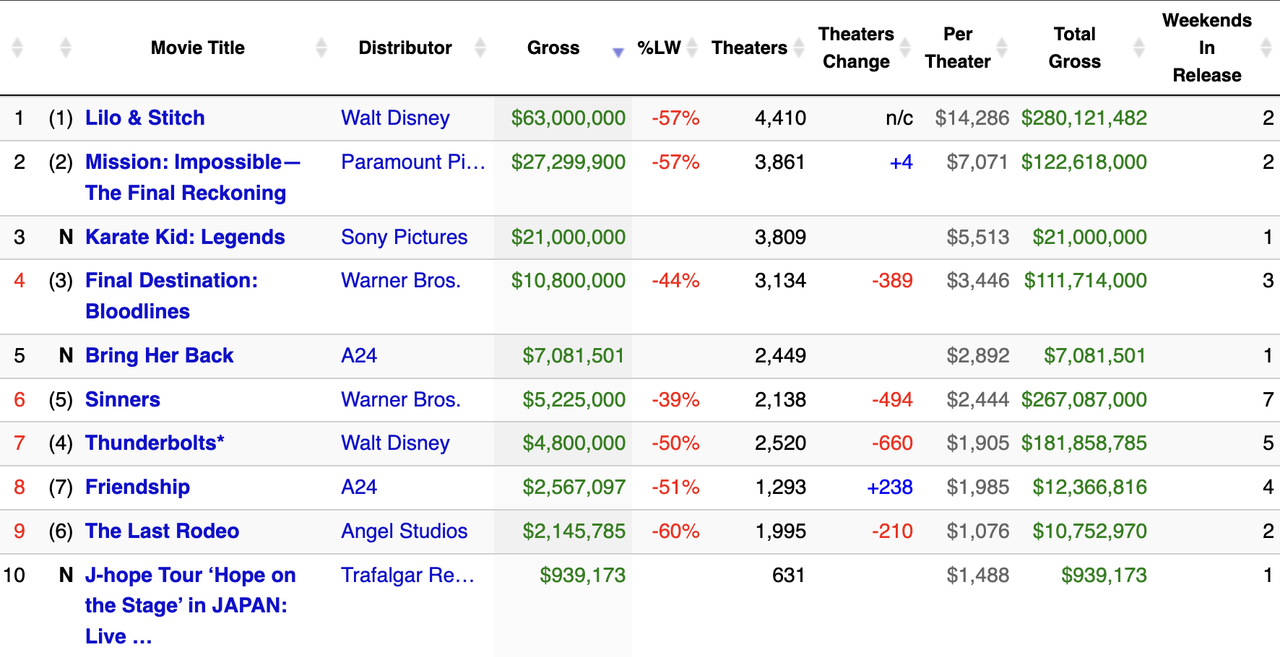Click sort arrows beside Distributor header
1280x657 pixels.
point(480,47)
